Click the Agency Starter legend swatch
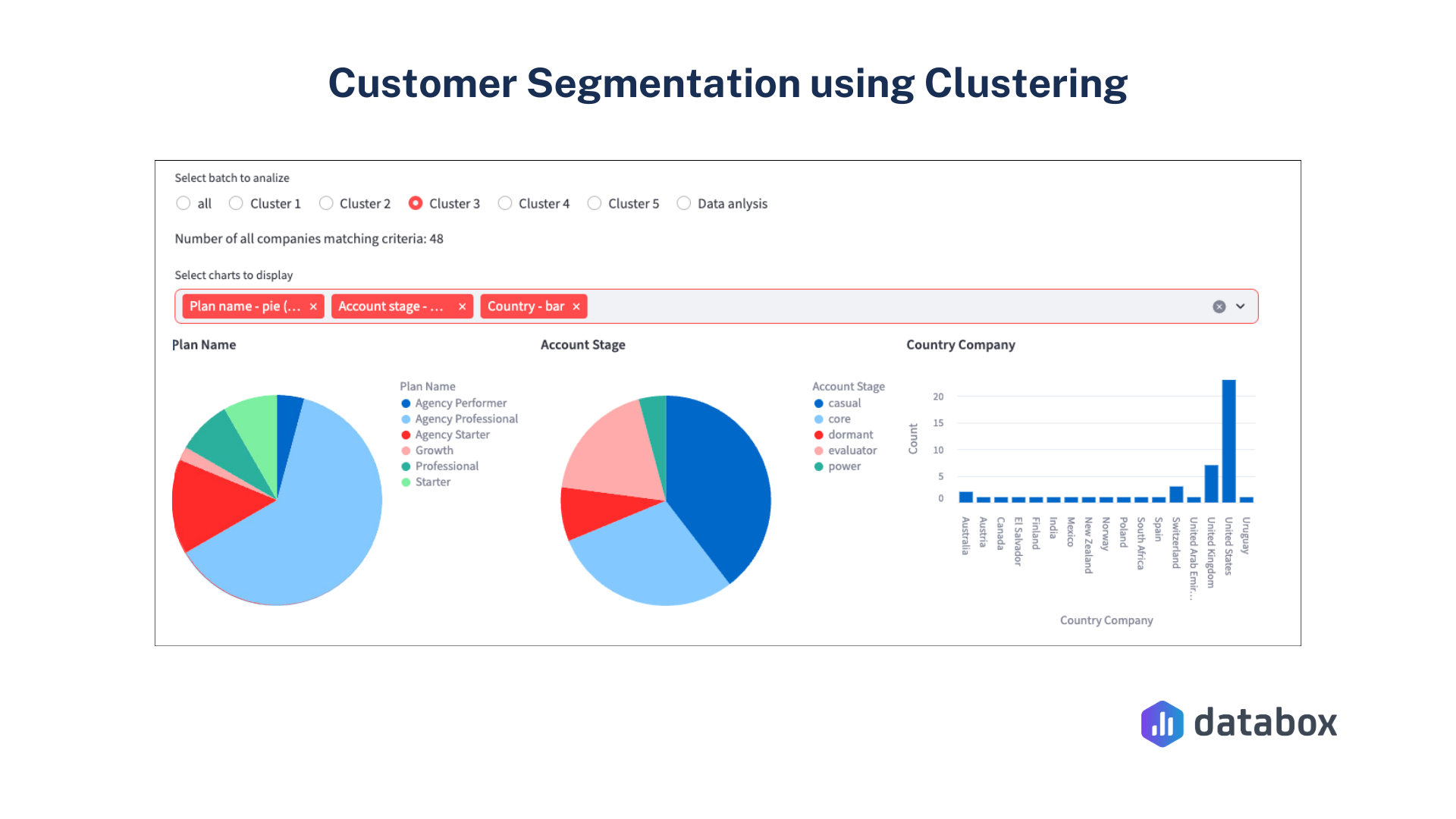The height and width of the screenshot is (819, 1456). coord(406,435)
